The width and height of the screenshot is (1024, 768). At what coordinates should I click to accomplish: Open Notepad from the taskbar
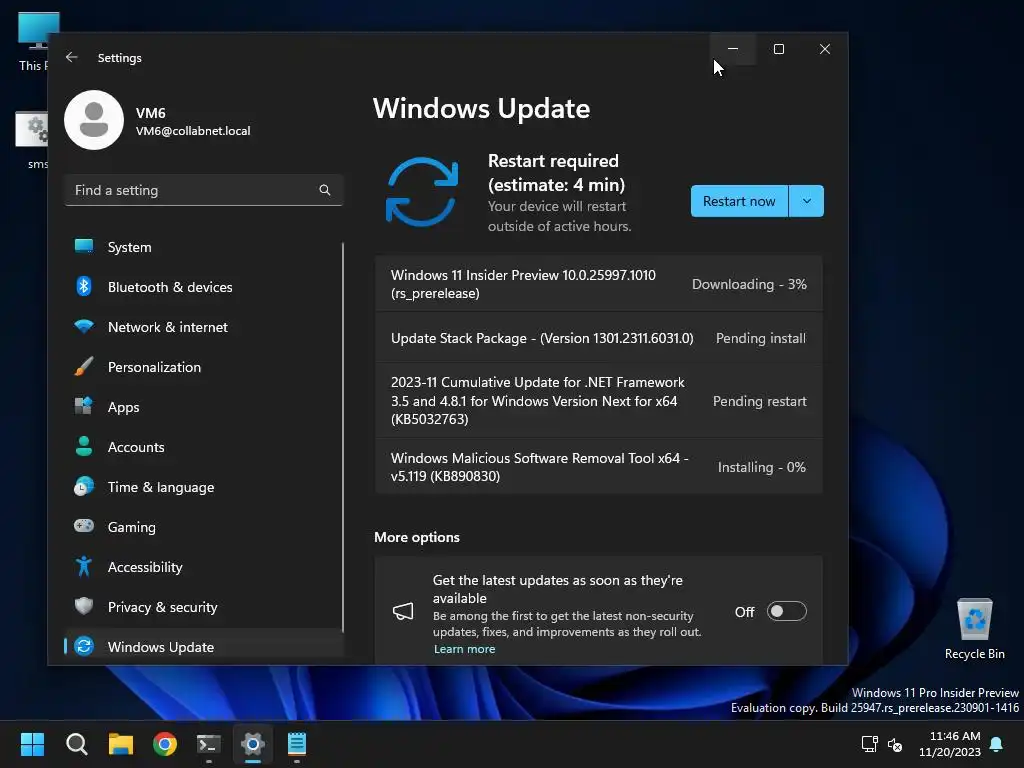point(297,744)
